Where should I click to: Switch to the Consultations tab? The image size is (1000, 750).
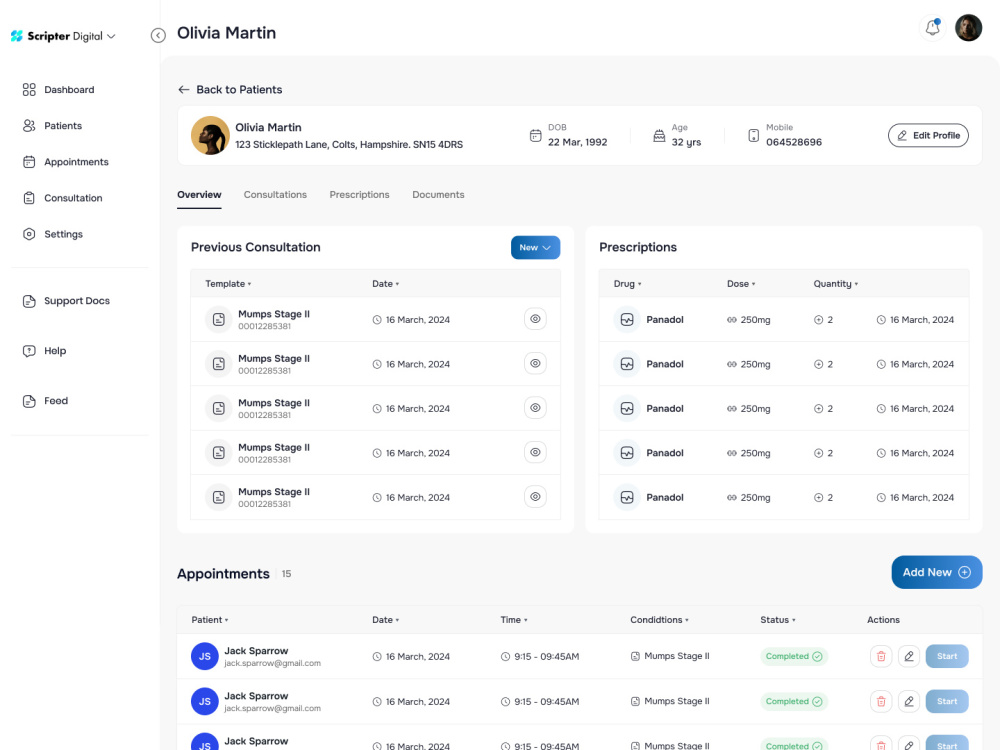tap(275, 195)
